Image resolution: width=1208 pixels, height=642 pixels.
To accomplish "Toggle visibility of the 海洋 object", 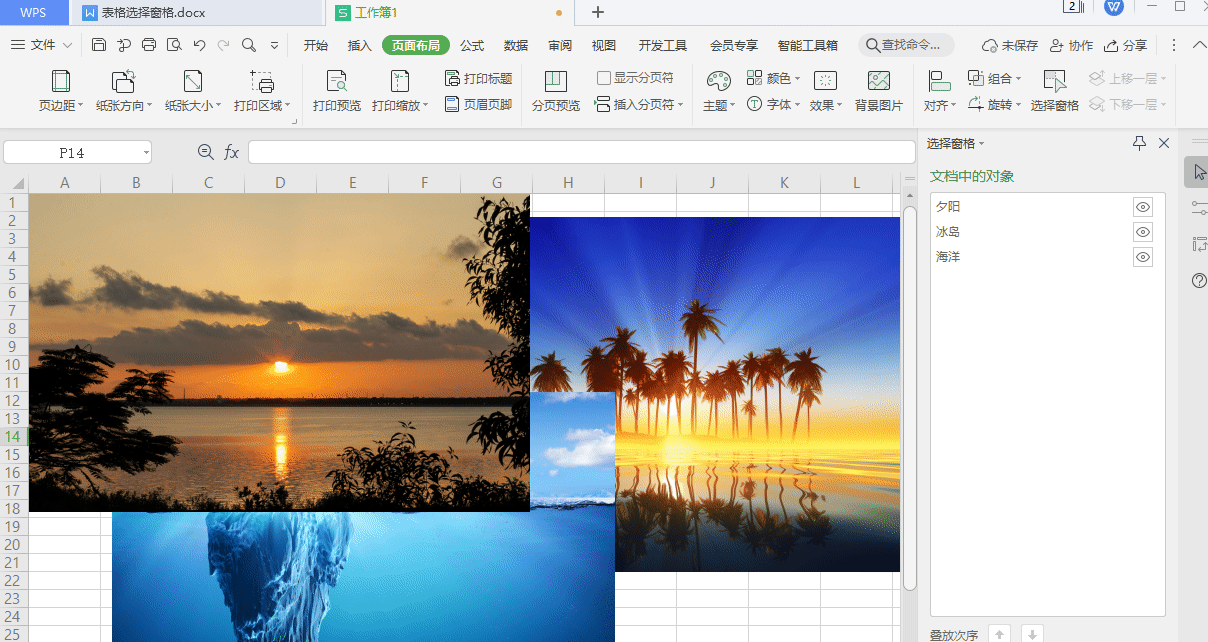I will pyautogui.click(x=1143, y=257).
